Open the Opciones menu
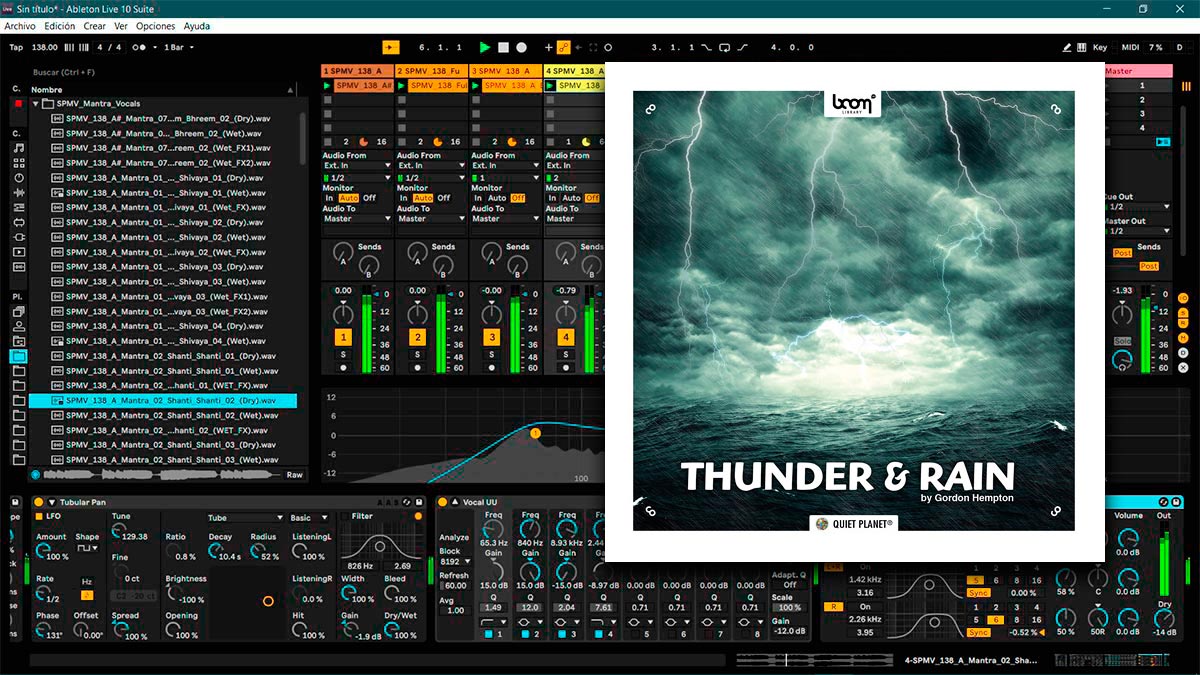This screenshot has width=1200, height=675. [x=155, y=26]
